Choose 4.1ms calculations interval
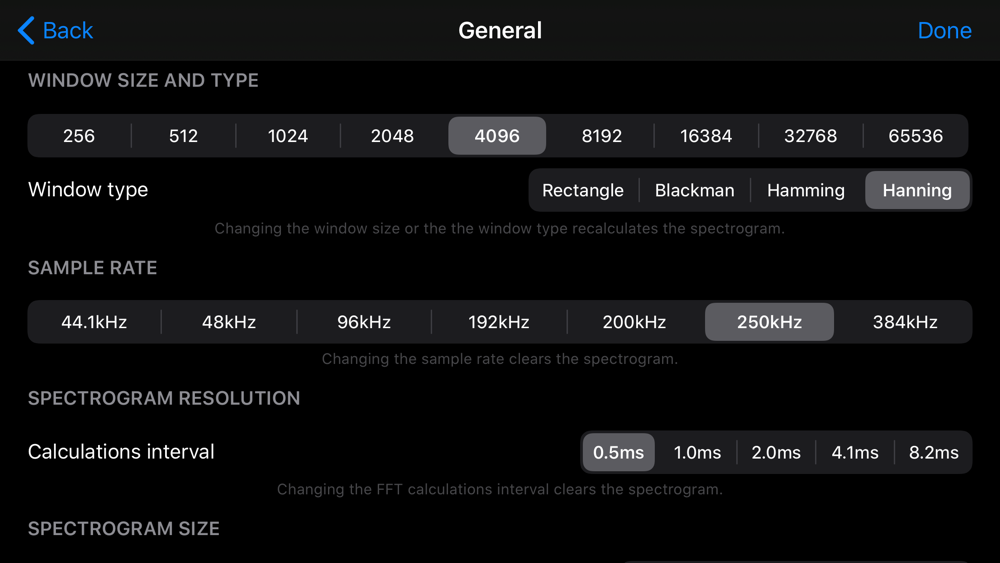Image resolution: width=1000 pixels, height=563 pixels. 855,453
